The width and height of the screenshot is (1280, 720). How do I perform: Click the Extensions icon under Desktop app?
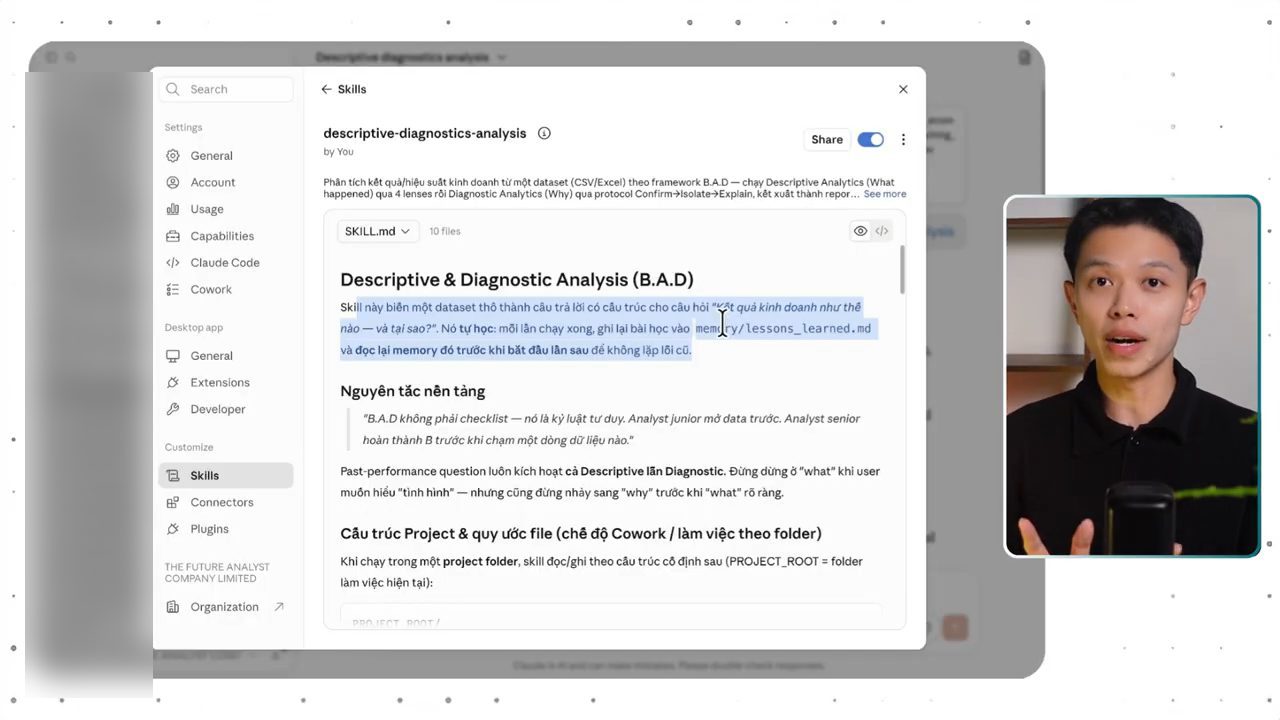[x=173, y=382]
